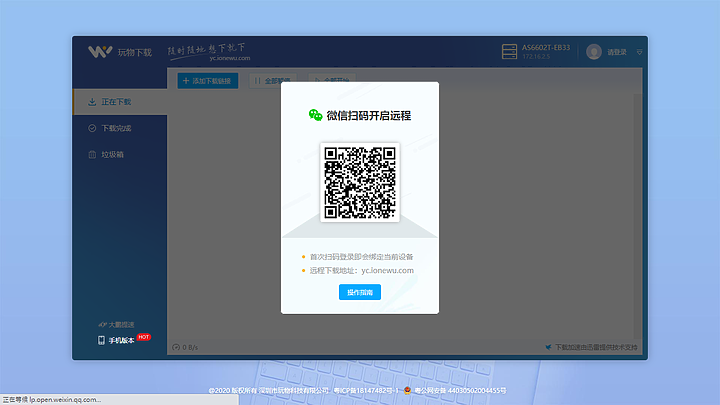Click the download arrow icon beside 正在下载
This screenshot has height=405, width=720.
pos(92,102)
